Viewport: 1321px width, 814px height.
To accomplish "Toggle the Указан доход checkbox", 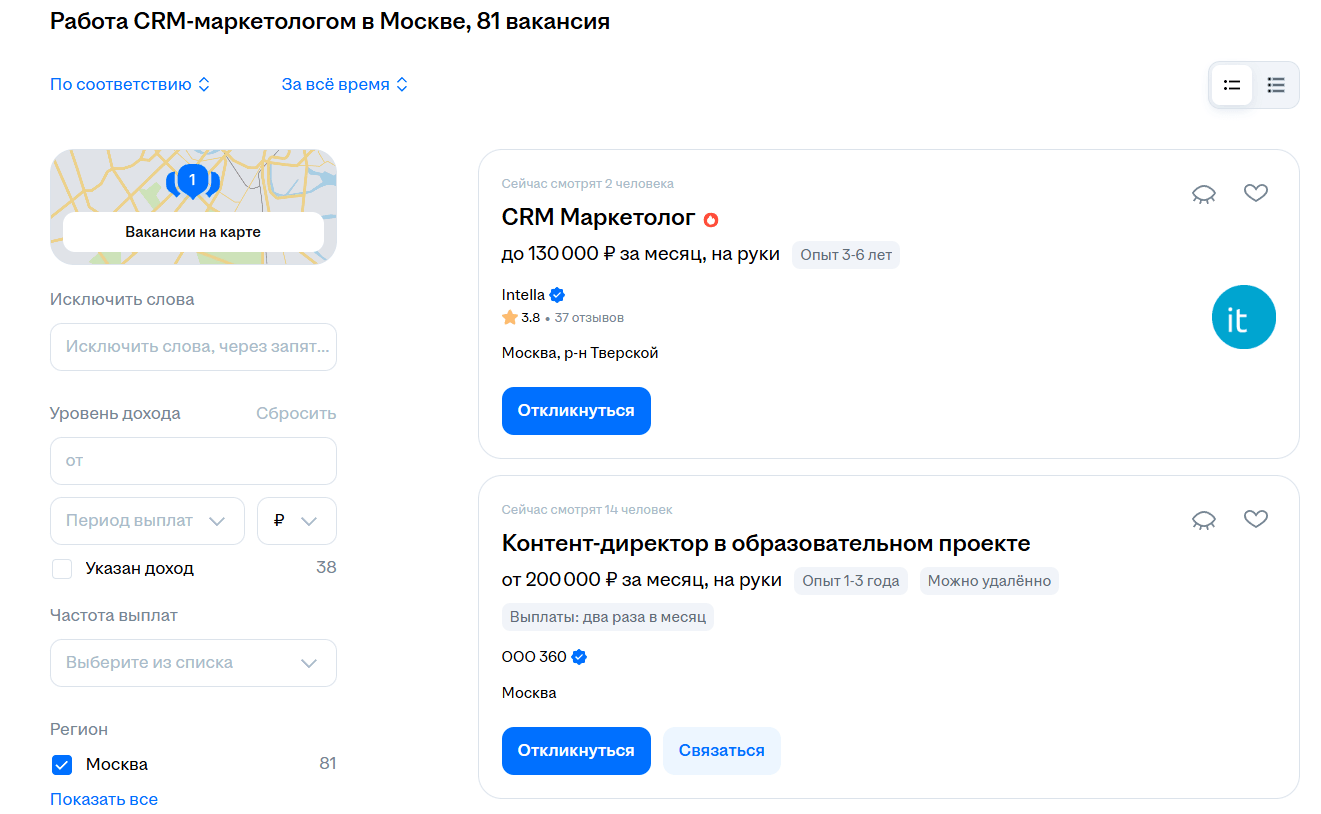I will pos(62,569).
